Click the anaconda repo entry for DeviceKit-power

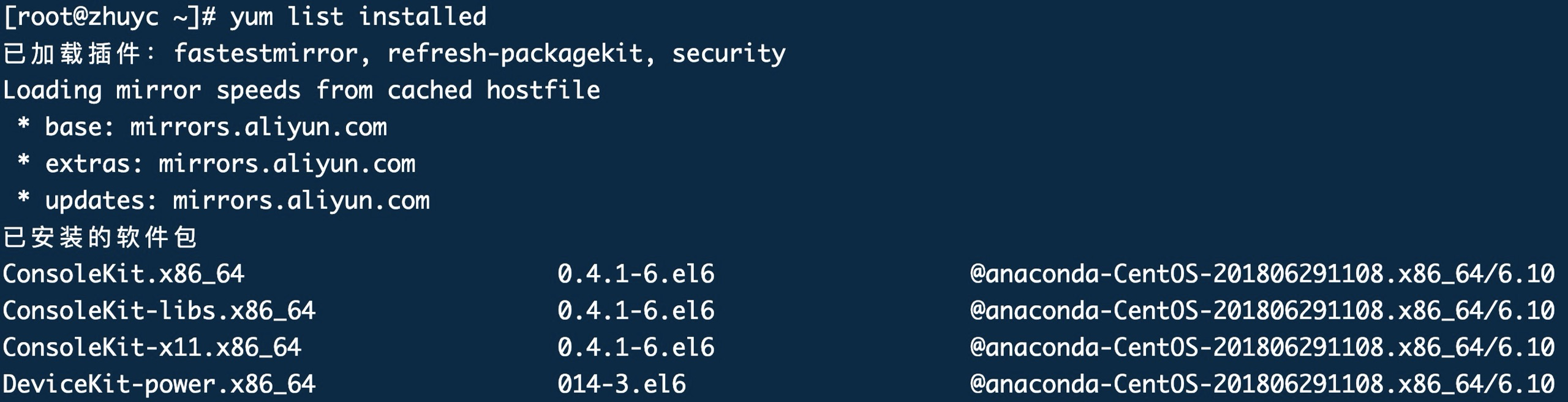coord(1262,384)
